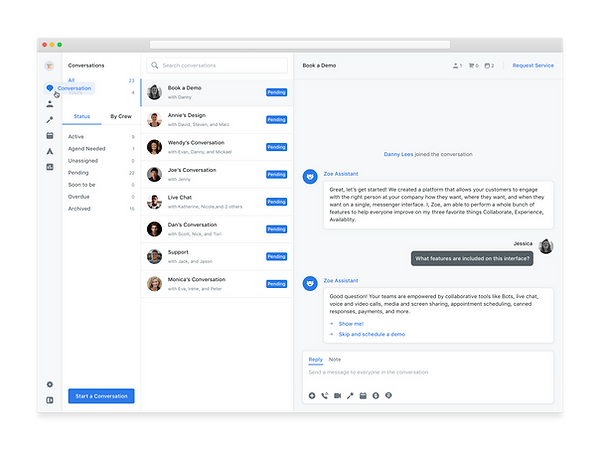Open Joe's Conversation
This screenshot has height=449, width=600.
coord(217,175)
